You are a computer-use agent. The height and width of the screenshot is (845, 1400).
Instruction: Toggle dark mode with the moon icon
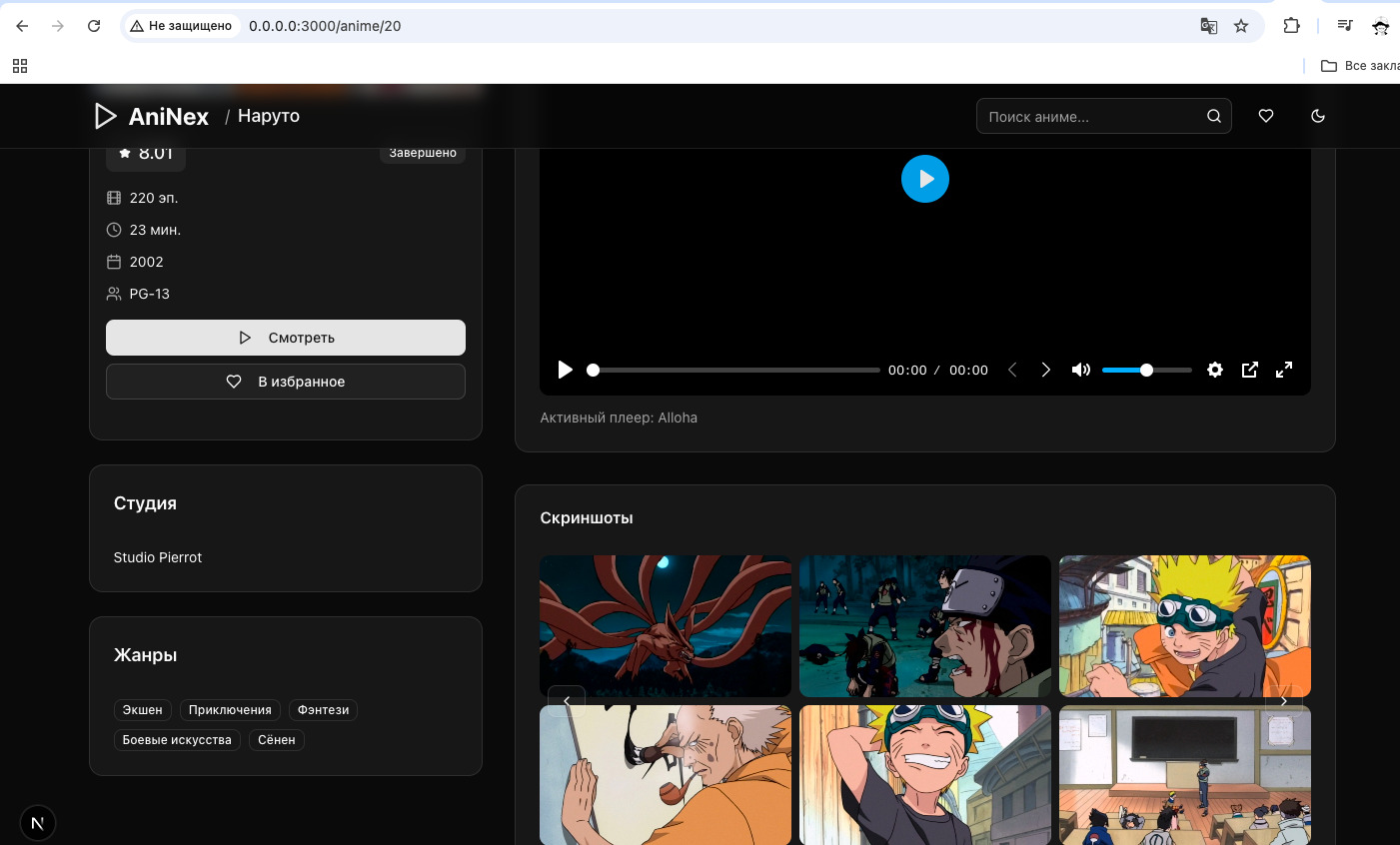pos(1318,116)
